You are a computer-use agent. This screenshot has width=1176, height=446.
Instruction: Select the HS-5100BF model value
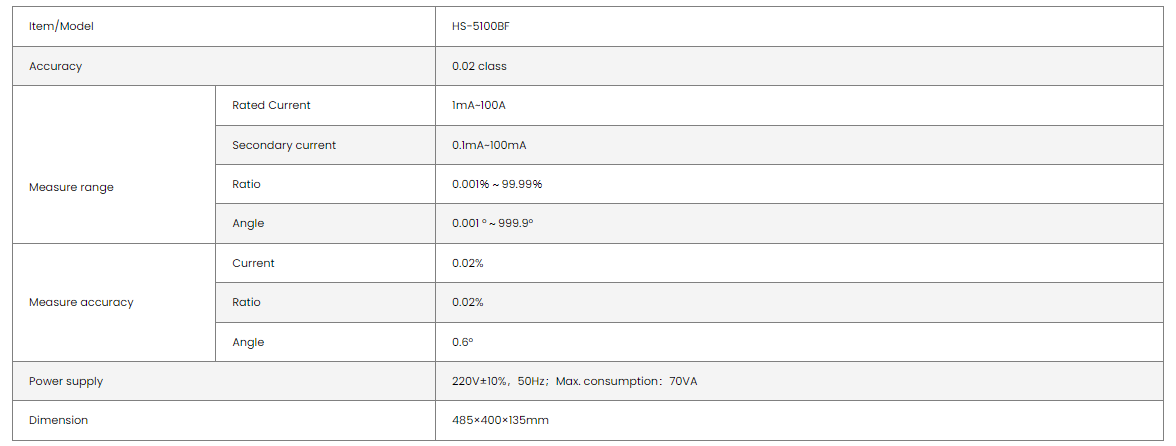481,27
